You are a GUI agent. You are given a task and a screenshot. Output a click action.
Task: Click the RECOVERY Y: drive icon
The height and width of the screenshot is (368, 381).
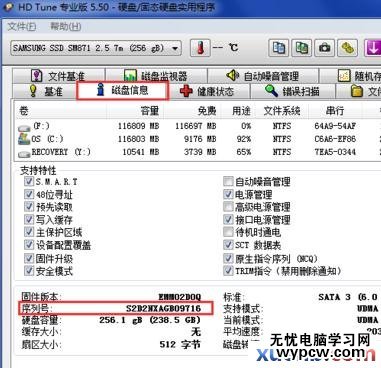(x=24, y=153)
